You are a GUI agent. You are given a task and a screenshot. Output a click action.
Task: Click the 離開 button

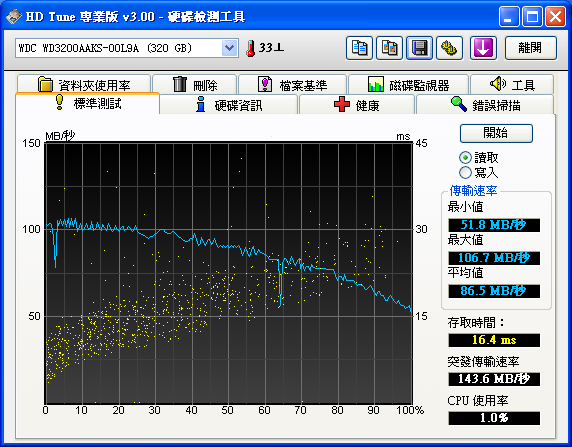531,48
